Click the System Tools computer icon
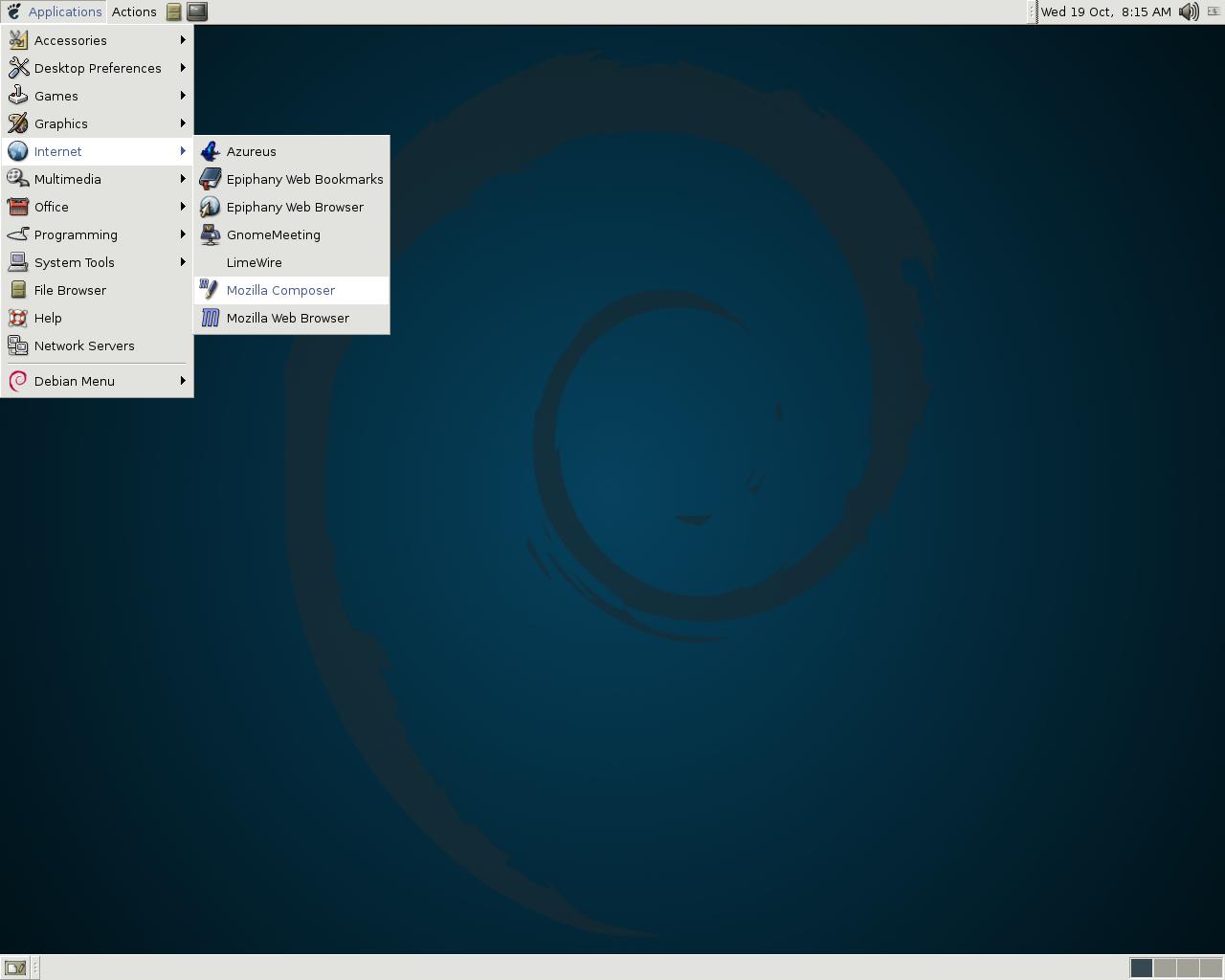The width and height of the screenshot is (1225, 980). [x=18, y=262]
